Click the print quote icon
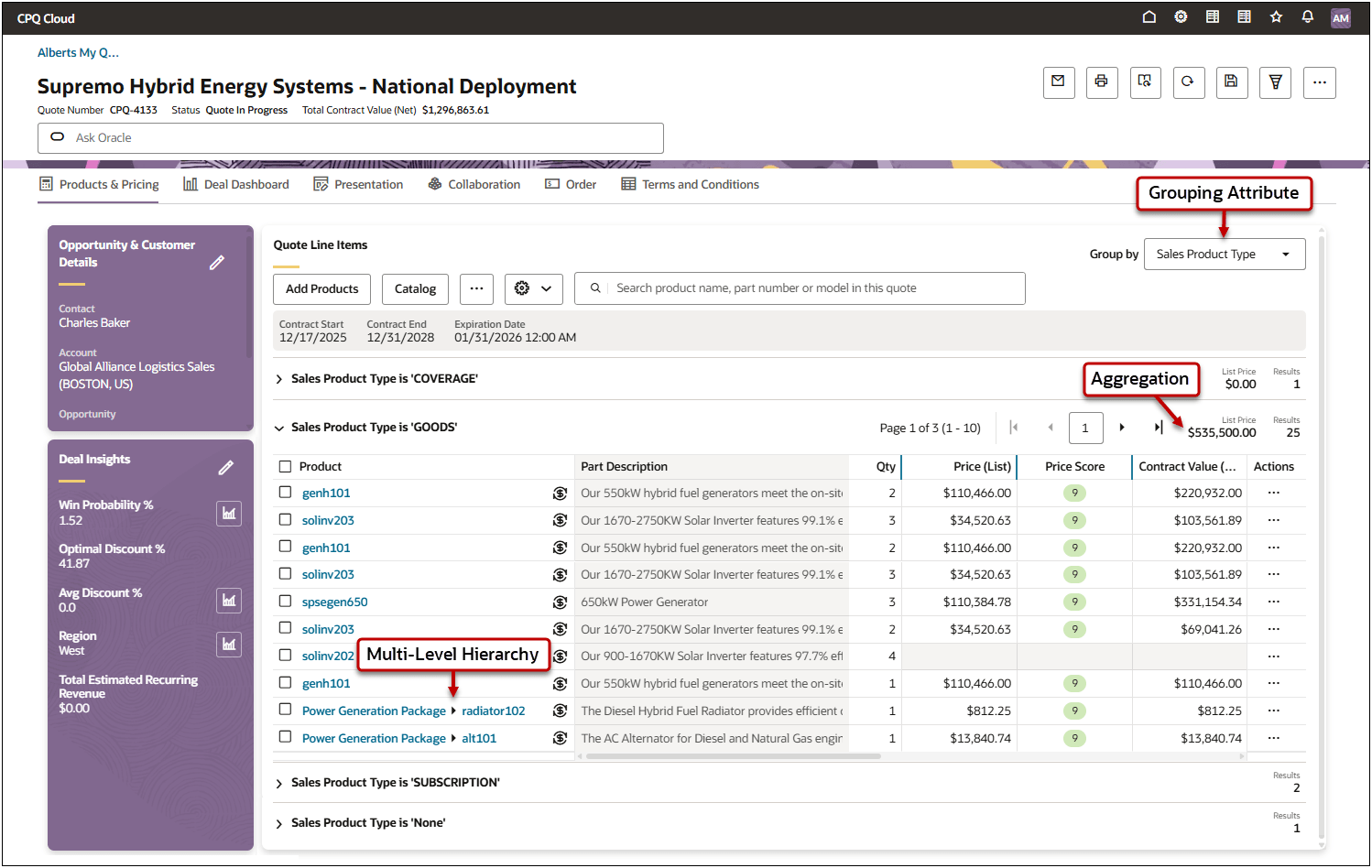This screenshot has height=868, width=1372. (1102, 82)
